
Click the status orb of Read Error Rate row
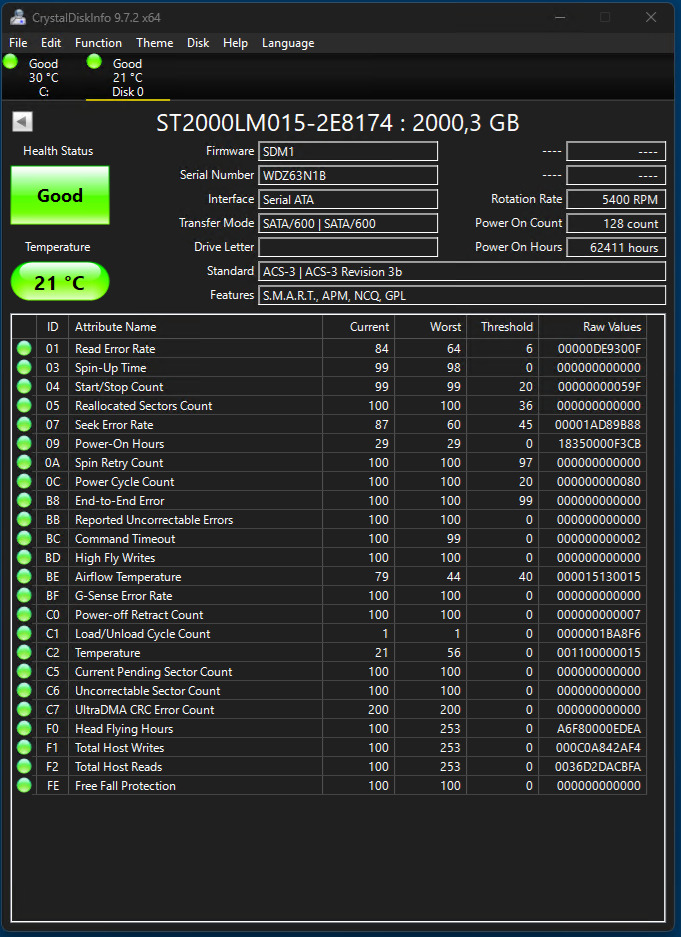tap(24, 348)
